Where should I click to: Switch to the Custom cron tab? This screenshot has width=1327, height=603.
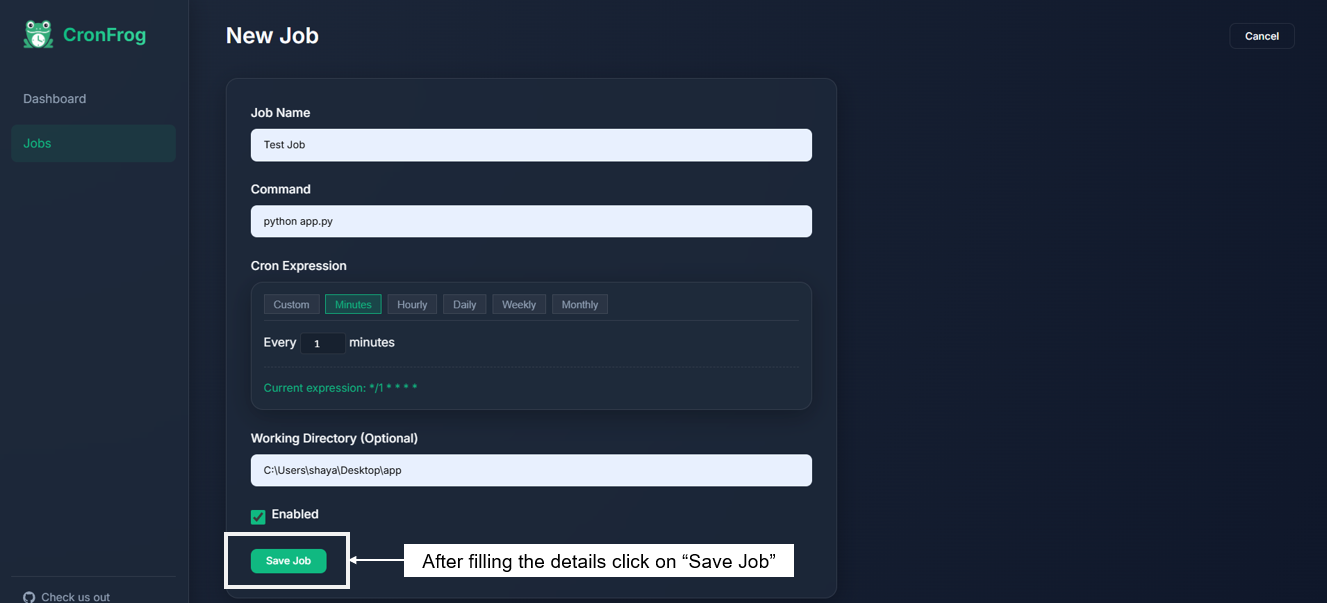[x=292, y=304]
